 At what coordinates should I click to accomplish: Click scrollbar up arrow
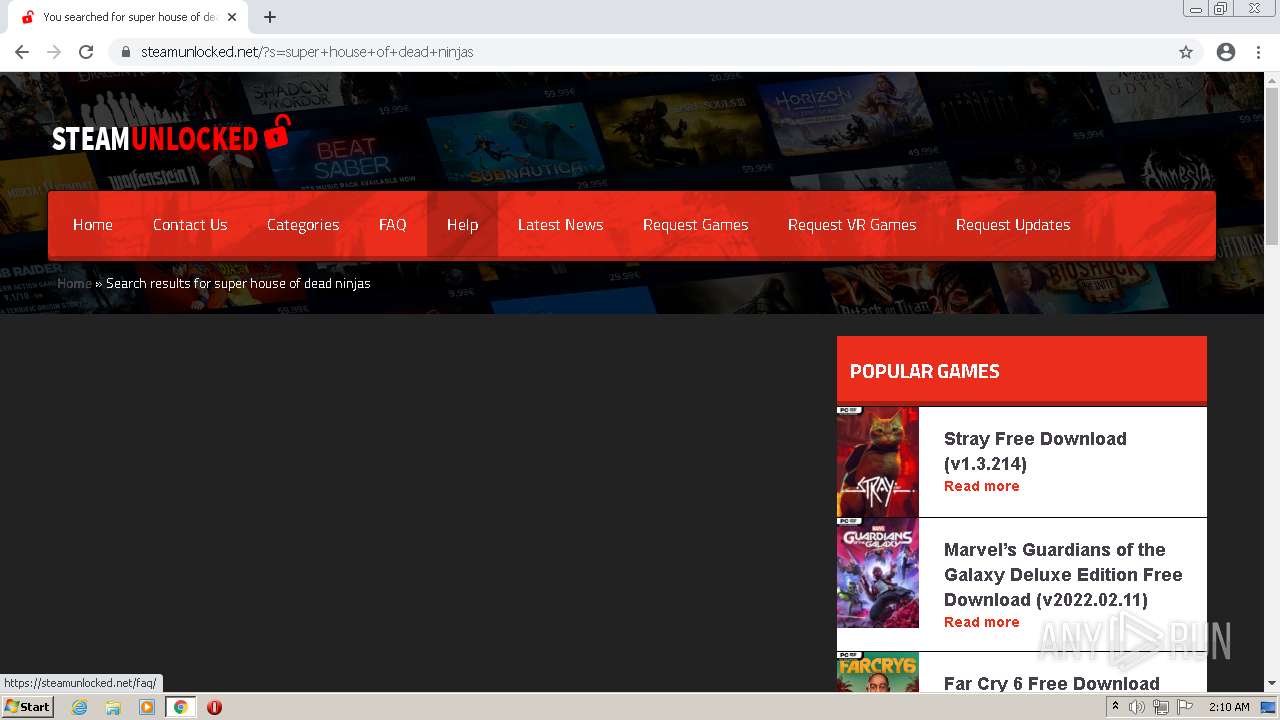(1272, 80)
